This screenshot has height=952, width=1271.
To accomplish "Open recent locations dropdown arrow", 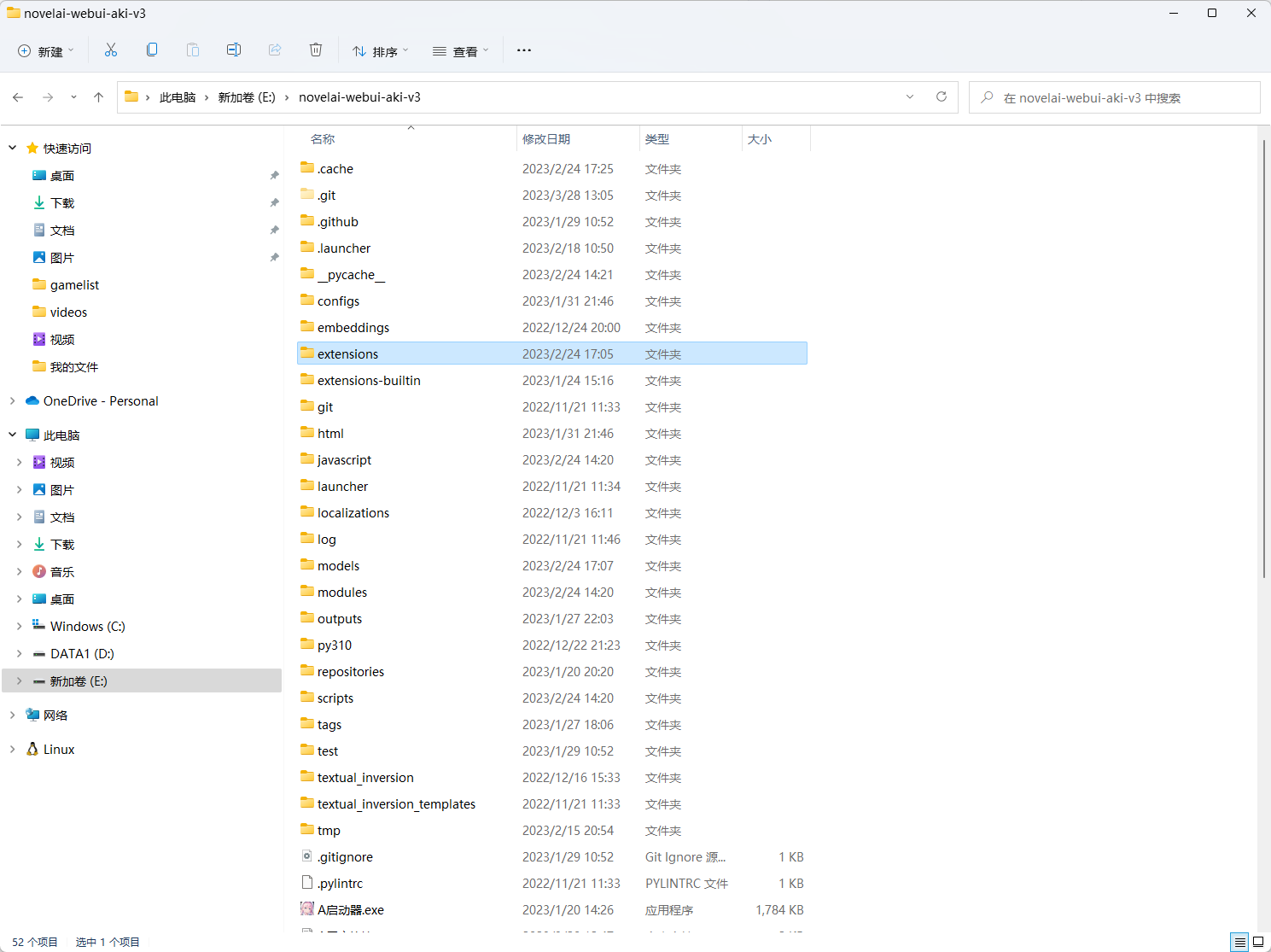I will click(x=73, y=97).
